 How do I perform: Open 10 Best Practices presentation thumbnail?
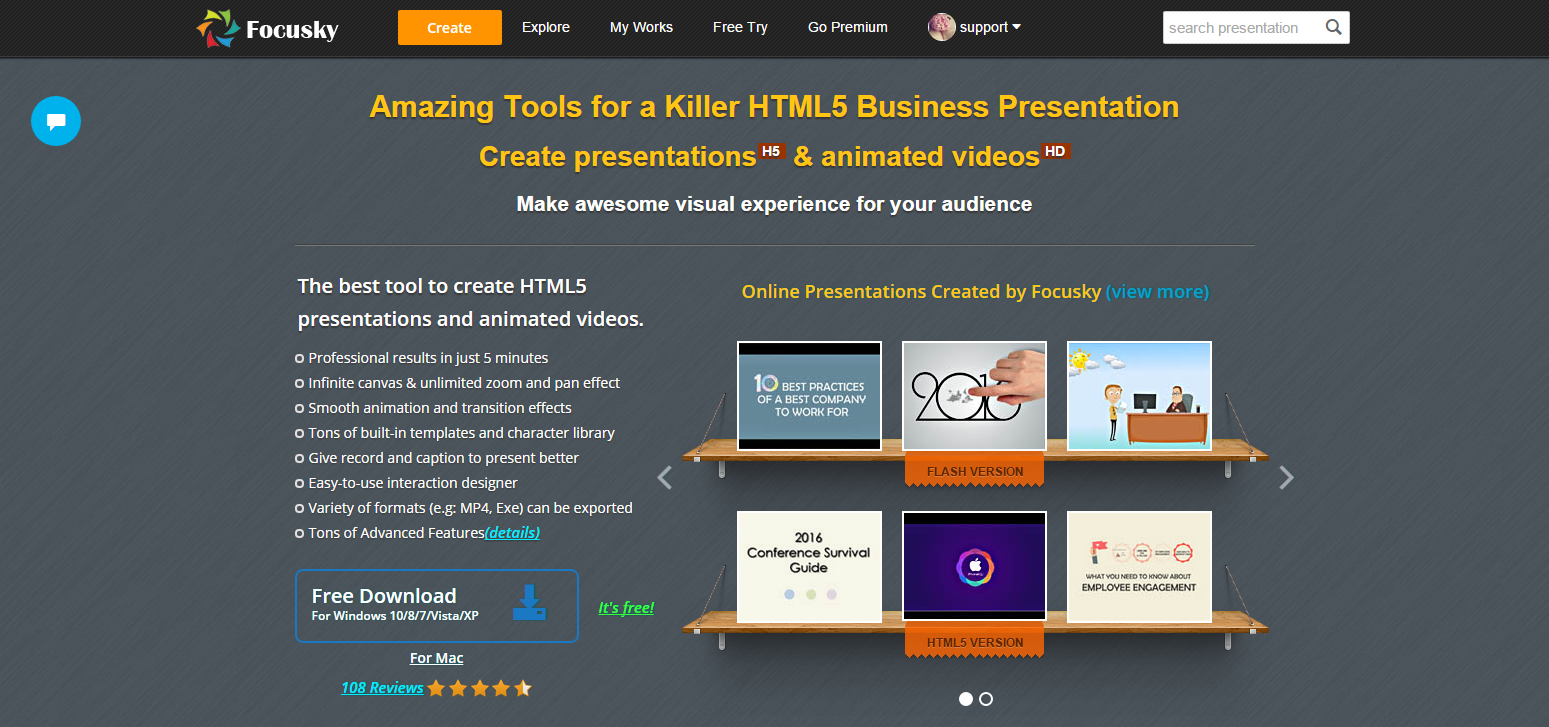(x=809, y=396)
